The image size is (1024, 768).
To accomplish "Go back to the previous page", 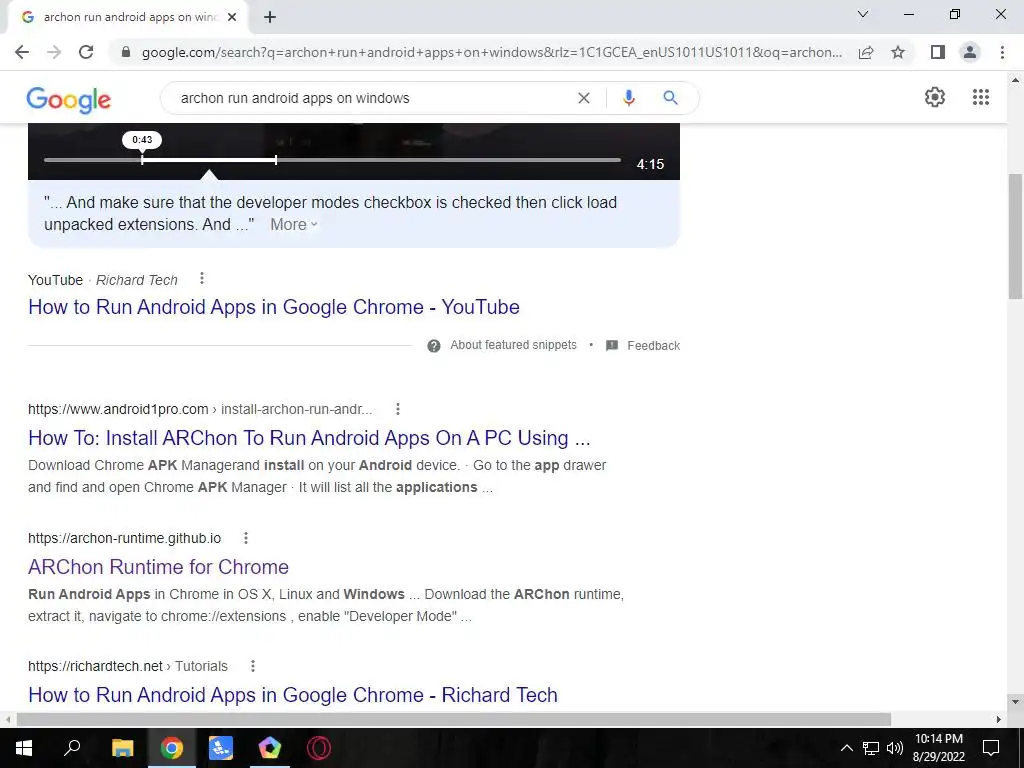I will (x=22, y=52).
